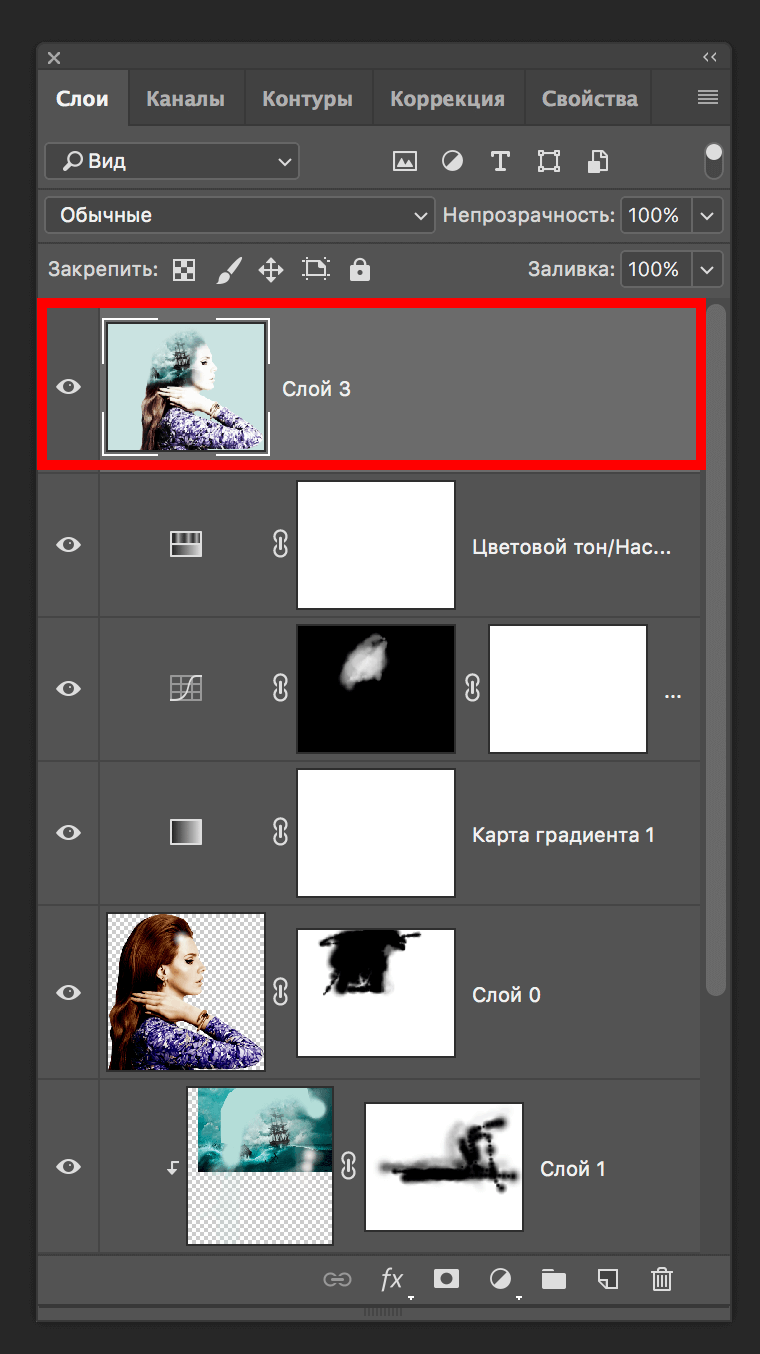The image size is (760, 1354).
Task: Click the Заливка fill value field
Action: (x=655, y=270)
